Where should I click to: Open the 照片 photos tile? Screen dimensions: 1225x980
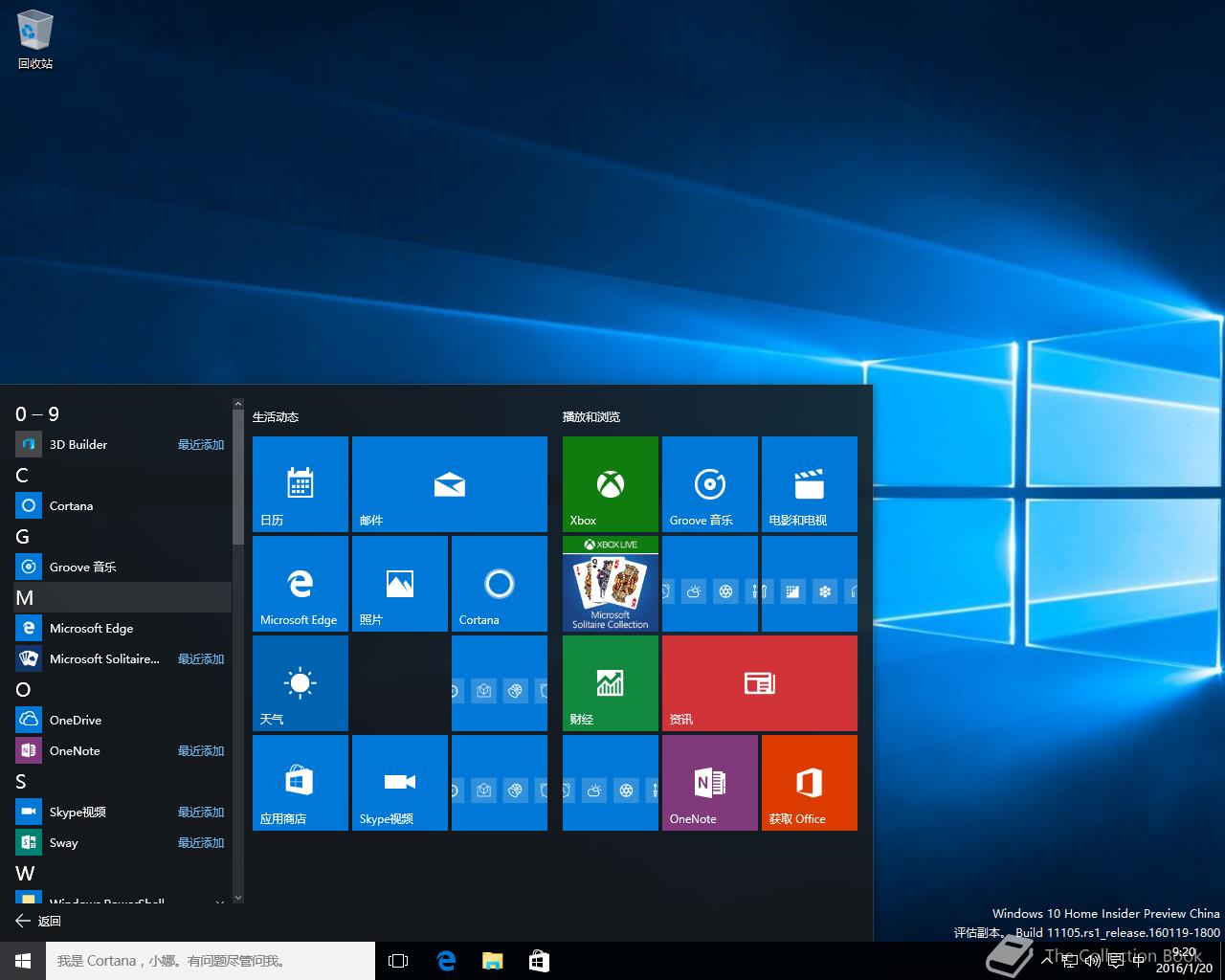tap(400, 584)
